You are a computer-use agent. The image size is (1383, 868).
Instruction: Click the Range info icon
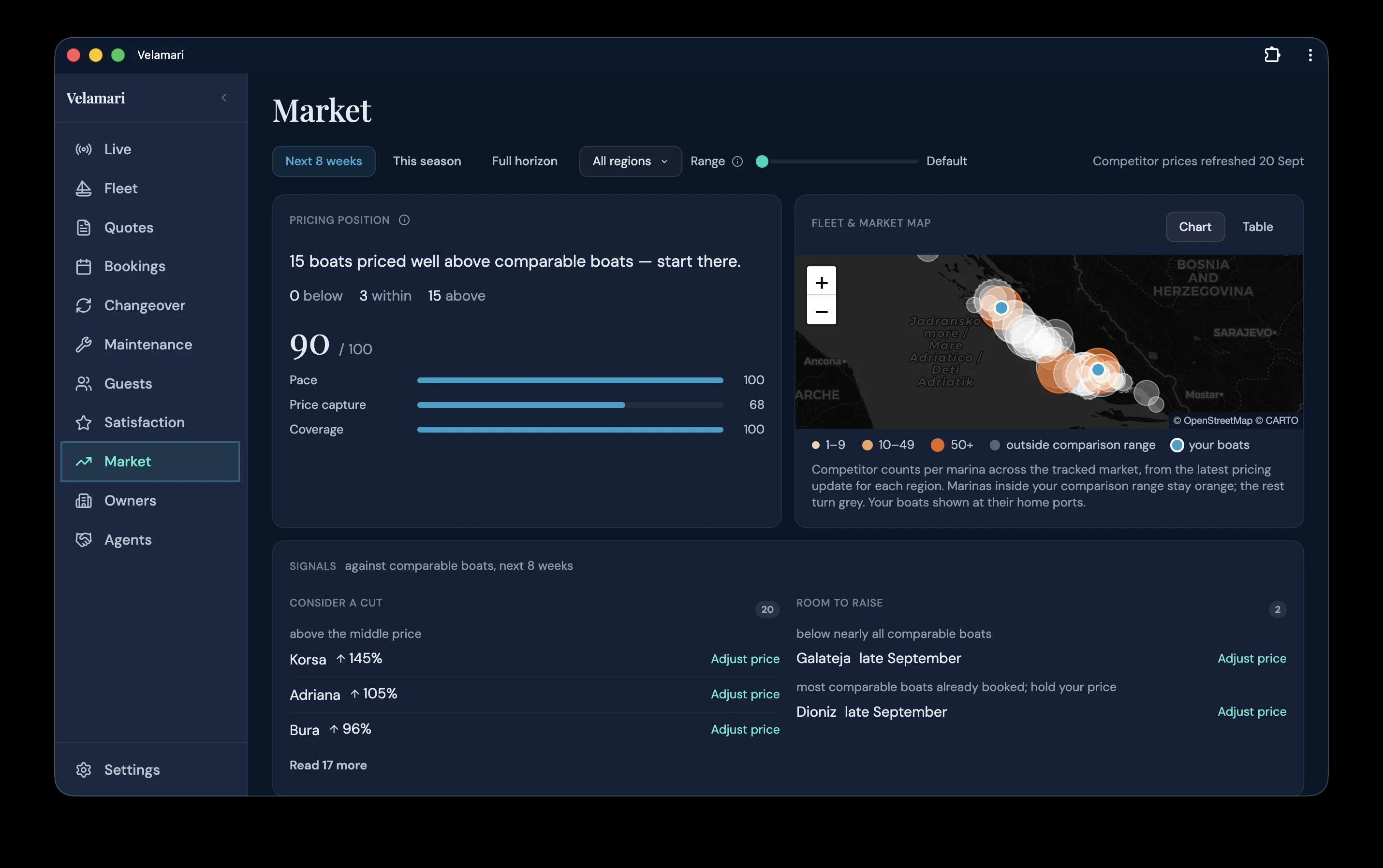click(x=737, y=161)
